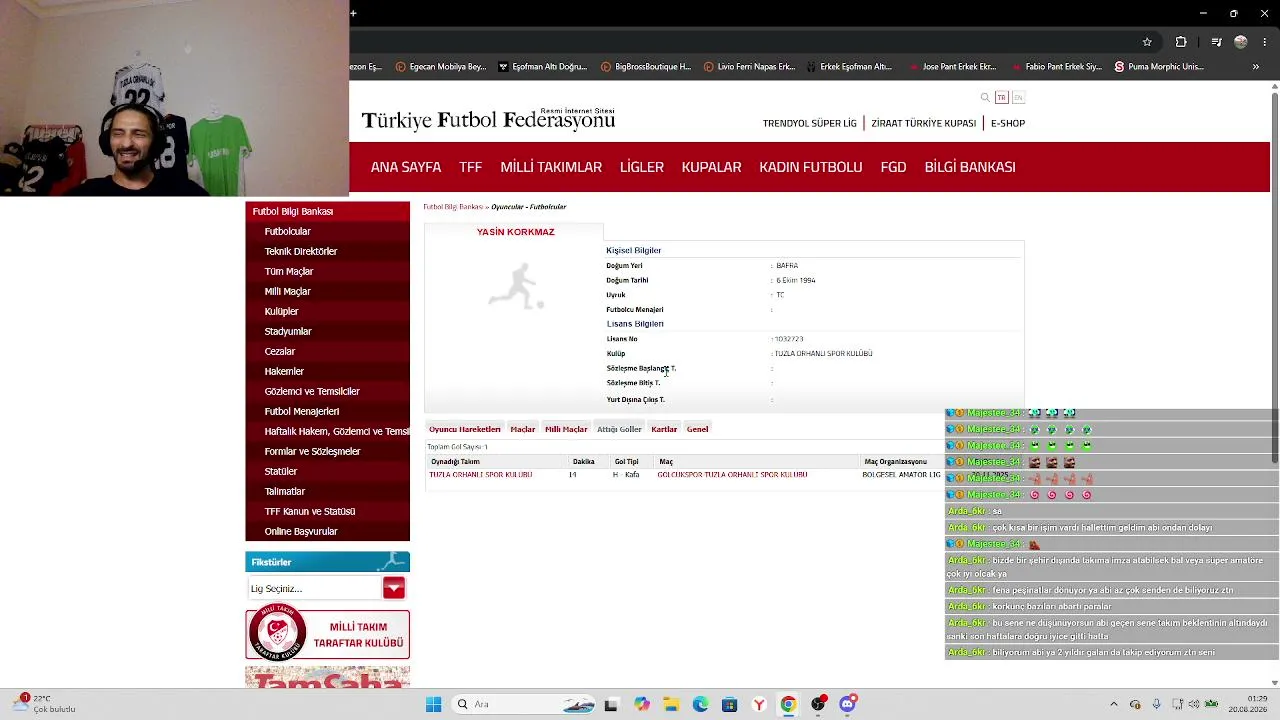
Task: Open the Windows Start button
Action: tap(433, 704)
